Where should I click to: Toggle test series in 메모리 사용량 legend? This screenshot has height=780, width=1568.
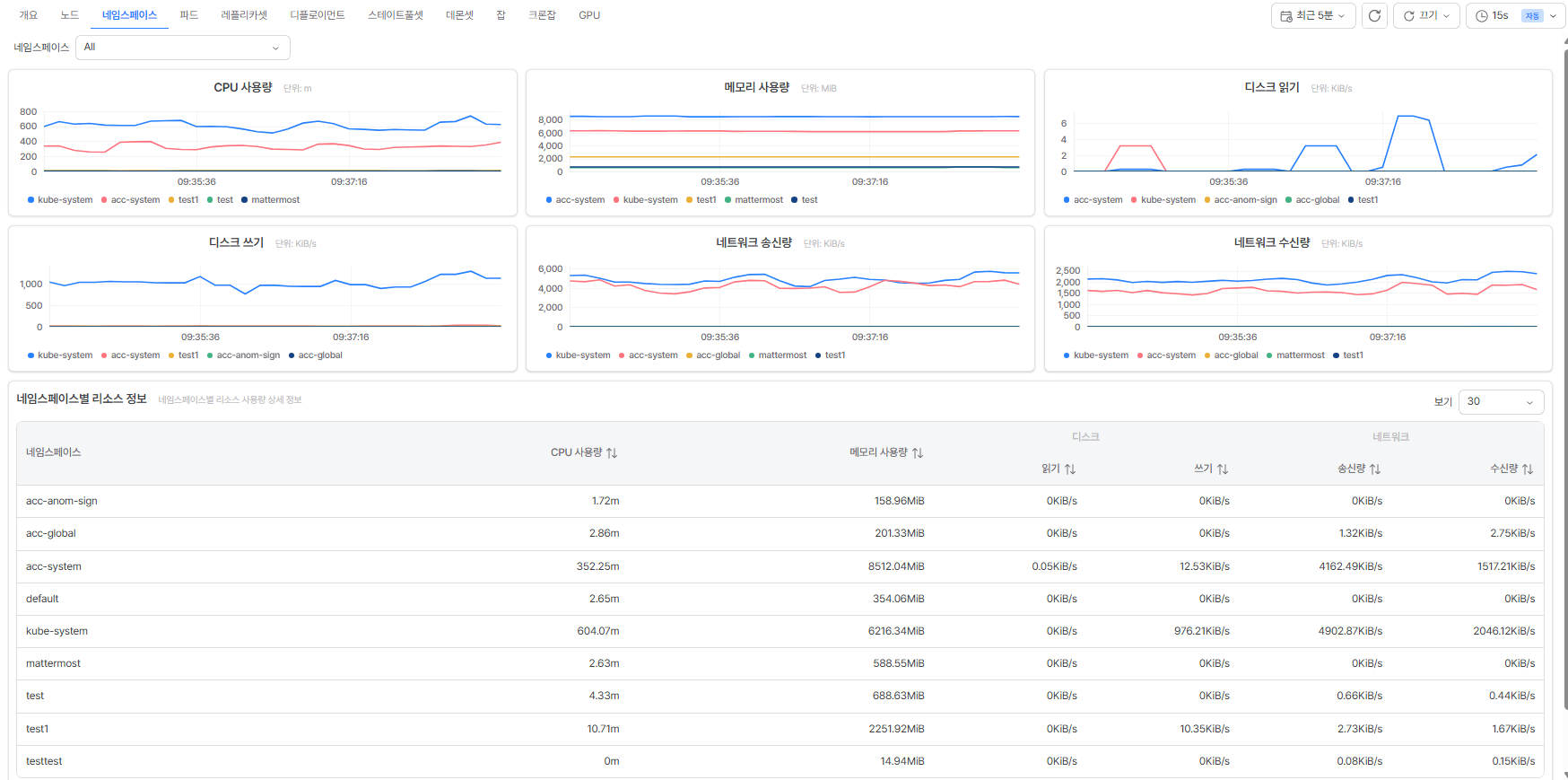(x=805, y=200)
